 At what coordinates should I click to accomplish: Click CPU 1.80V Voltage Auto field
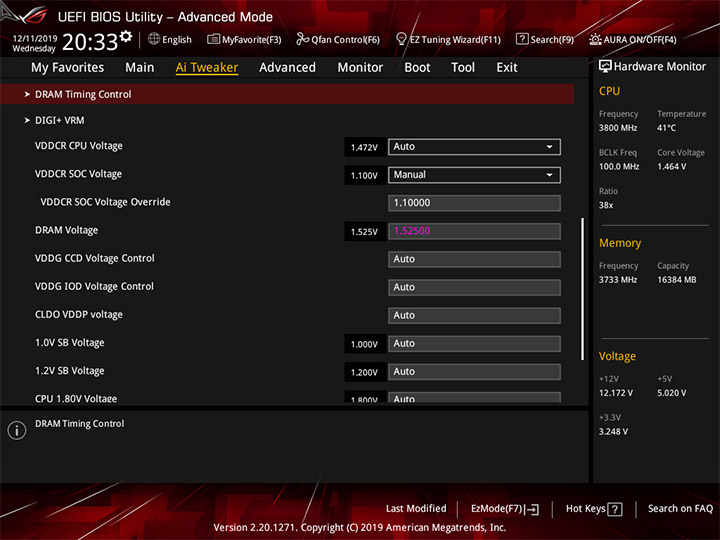click(474, 398)
